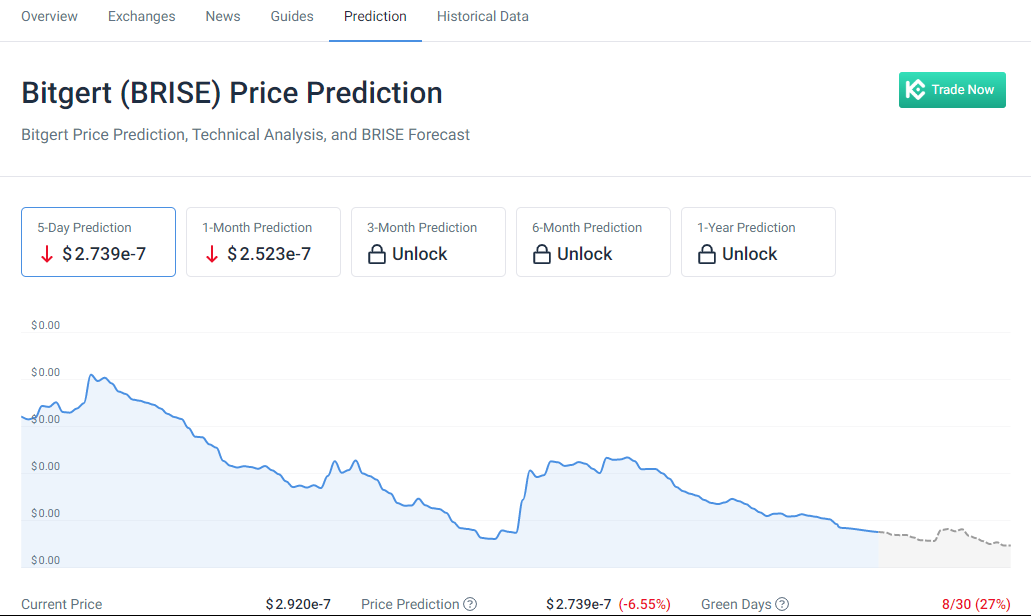Click the lock icon on 3-Month Prediction
1031x616 pixels.
click(x=377, y=254)
